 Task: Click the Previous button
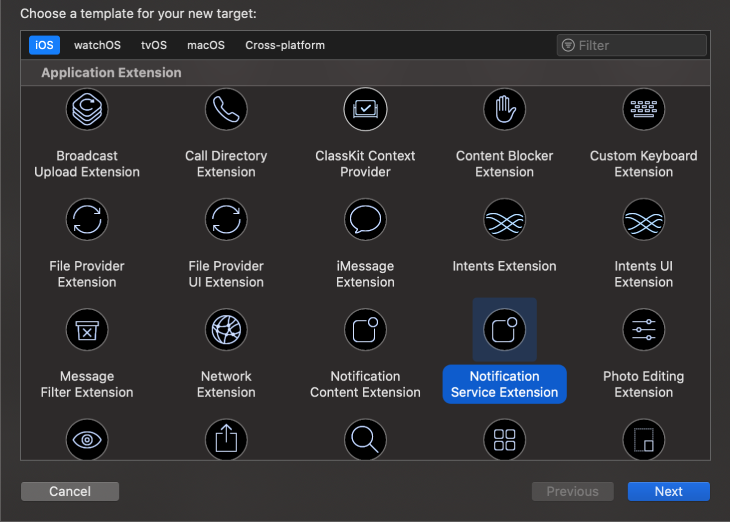coord(573,491)
